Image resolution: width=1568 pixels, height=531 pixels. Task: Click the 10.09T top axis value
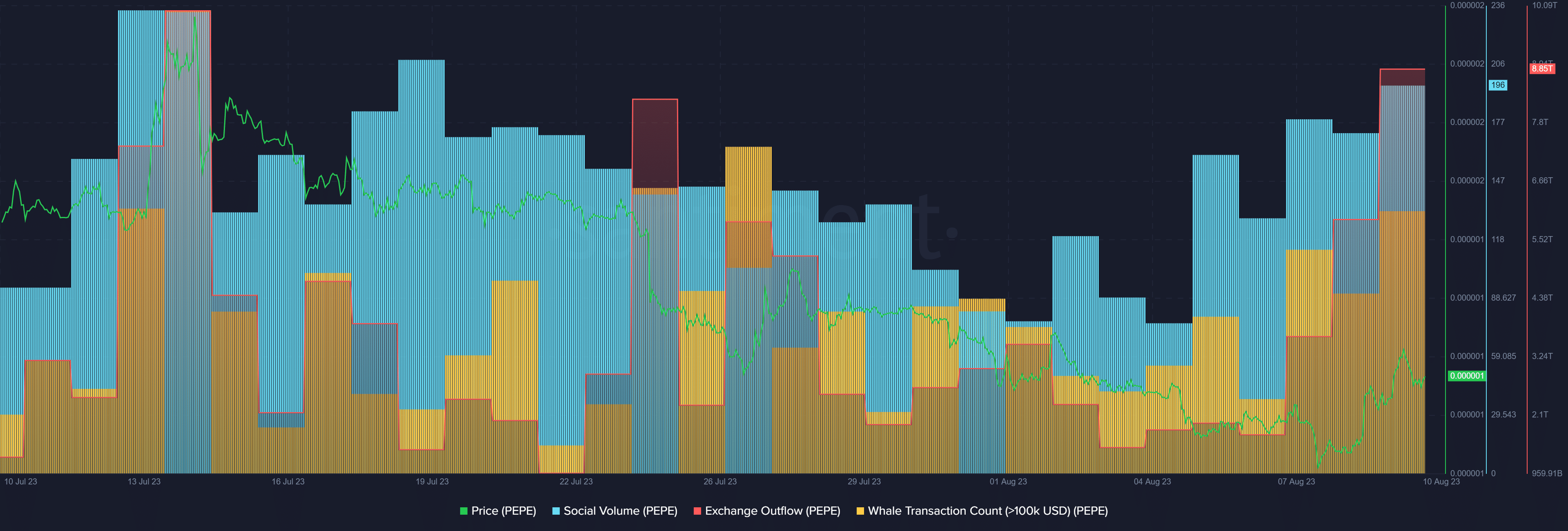coord(1544,5)
